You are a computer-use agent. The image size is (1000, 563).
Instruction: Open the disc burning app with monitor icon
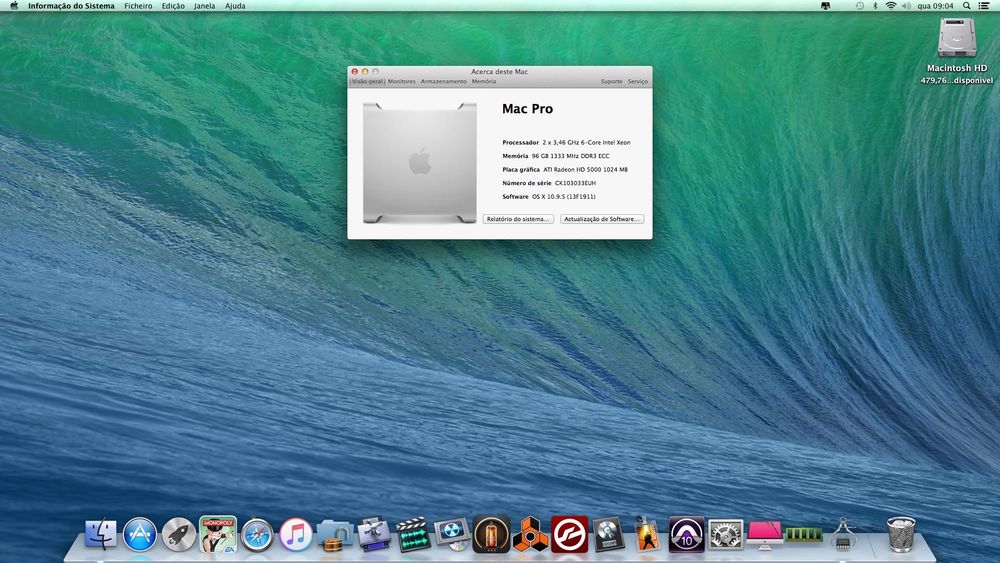click(x=452, y=534)
